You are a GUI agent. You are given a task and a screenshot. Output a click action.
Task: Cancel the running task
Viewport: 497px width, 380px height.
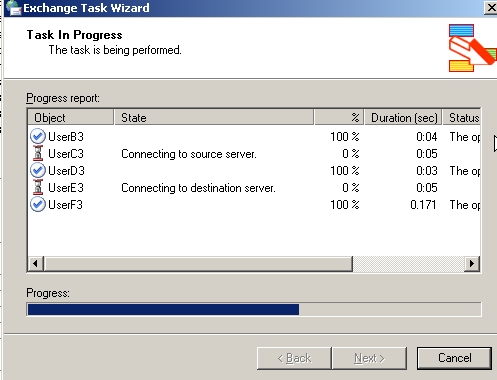(x=454, y=358)
